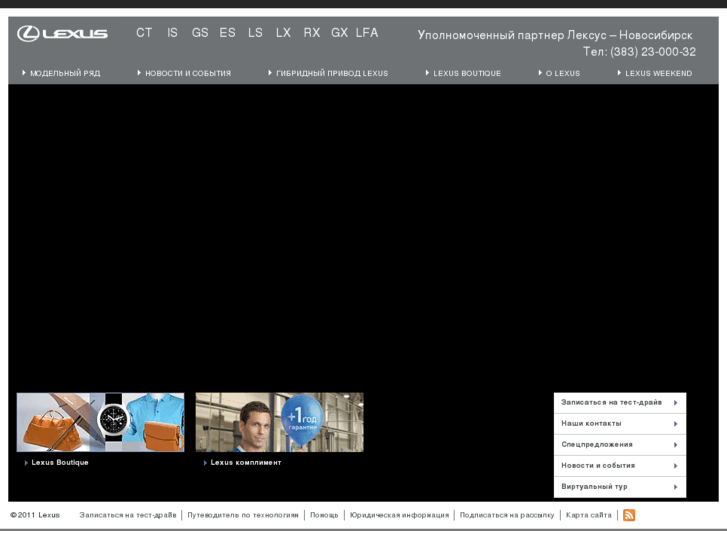Click footer link Карта сайта
Viewport: 727px width, 545px height.
click(x=589, y=515)
